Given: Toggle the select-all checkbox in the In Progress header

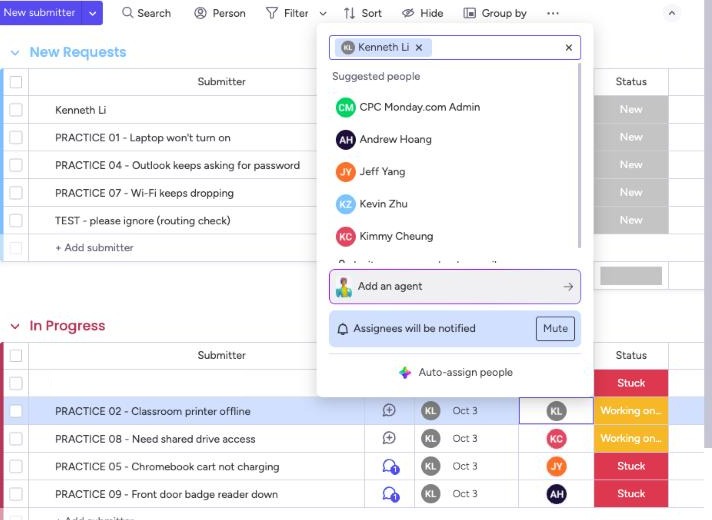Looking at the screenshot, I should (x=16, y=356).
